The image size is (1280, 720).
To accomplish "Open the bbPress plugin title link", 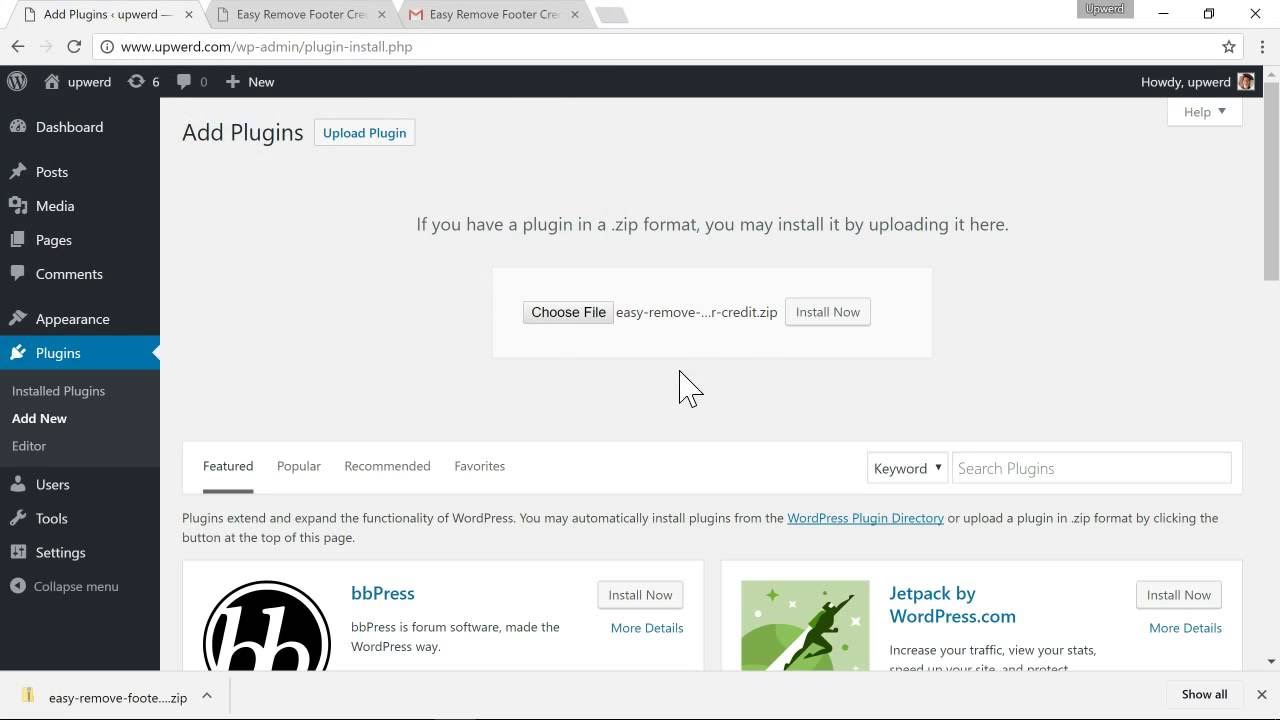I will [382, 593].
